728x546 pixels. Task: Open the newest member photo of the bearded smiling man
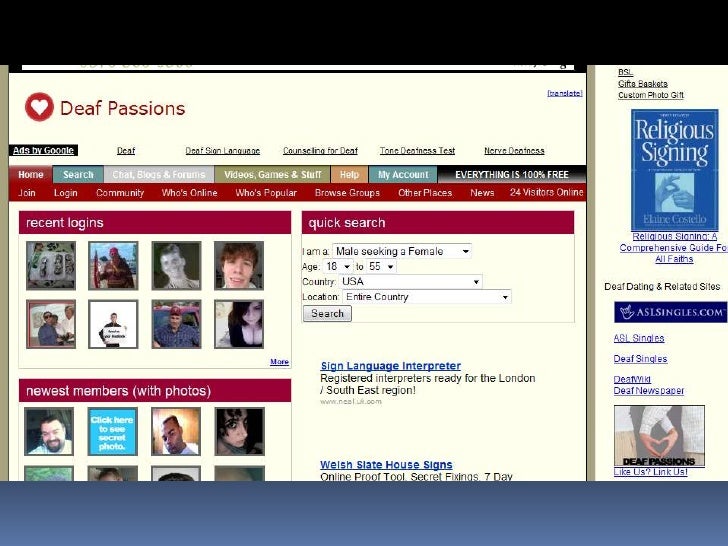[49, 432]
